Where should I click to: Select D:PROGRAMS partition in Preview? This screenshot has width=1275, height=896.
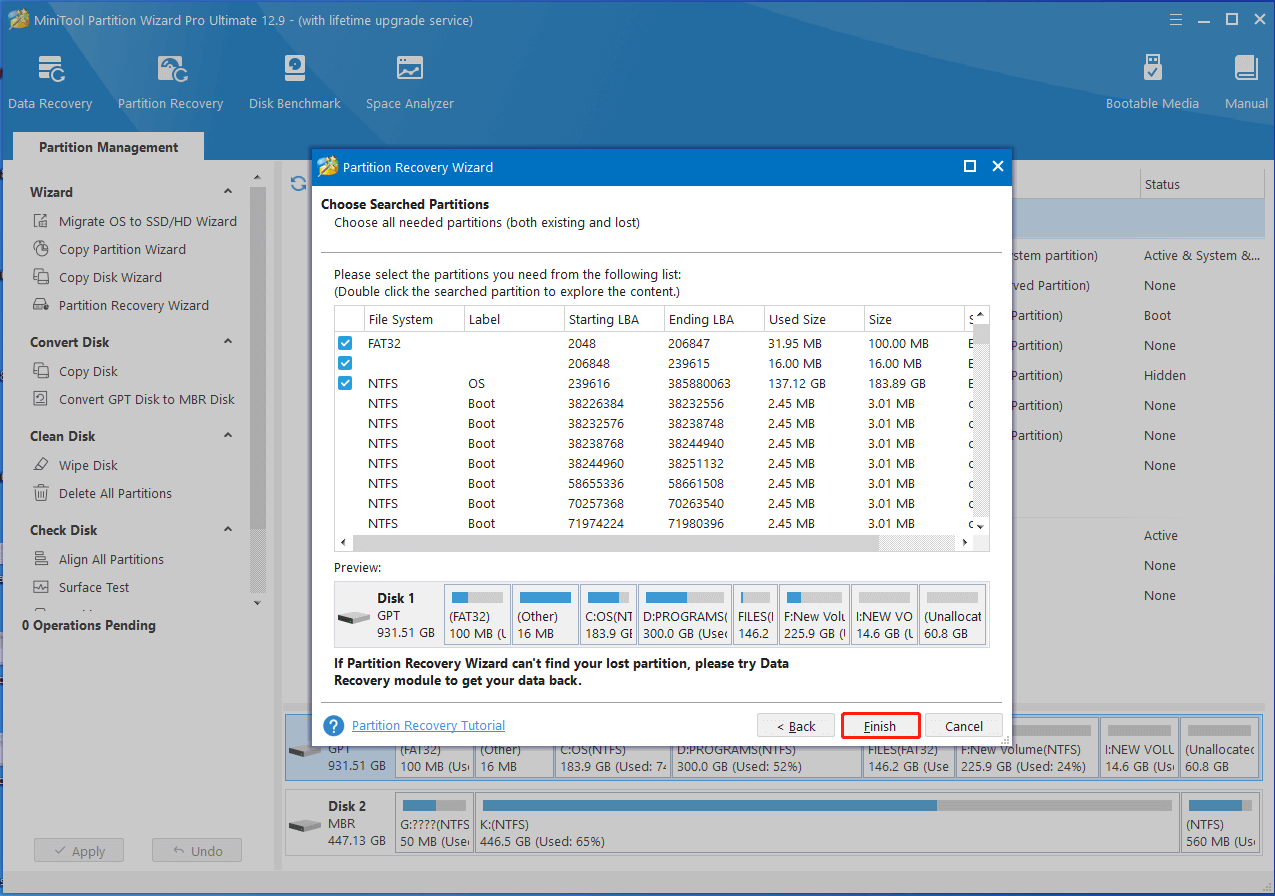pyautogui.click(x=685, y=615)
